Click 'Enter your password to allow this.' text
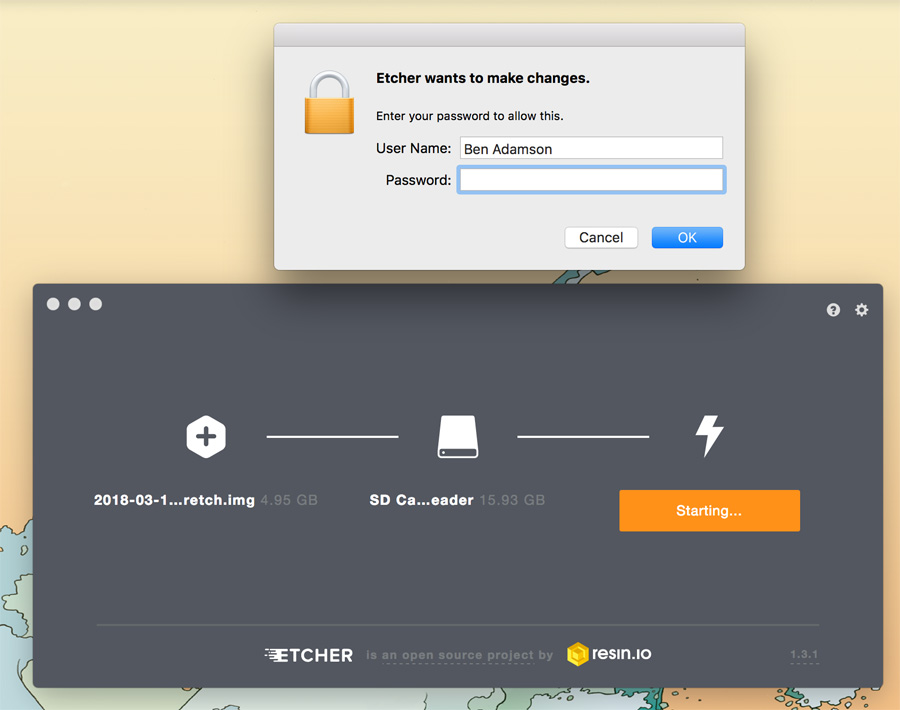Viewport: 900px width, 710px height. 470,116
